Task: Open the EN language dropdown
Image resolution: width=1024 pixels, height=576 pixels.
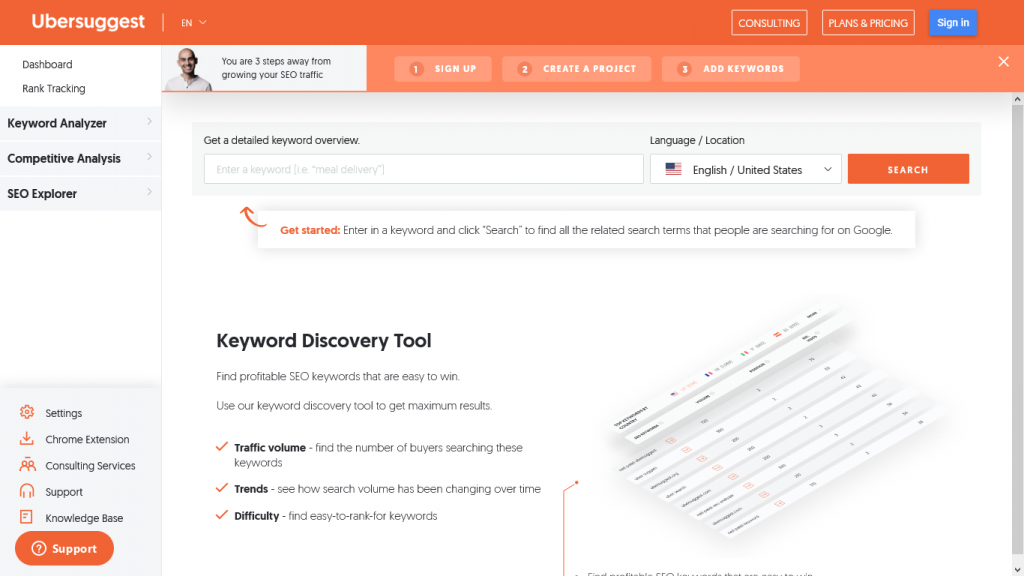Action: click(194, 22)
